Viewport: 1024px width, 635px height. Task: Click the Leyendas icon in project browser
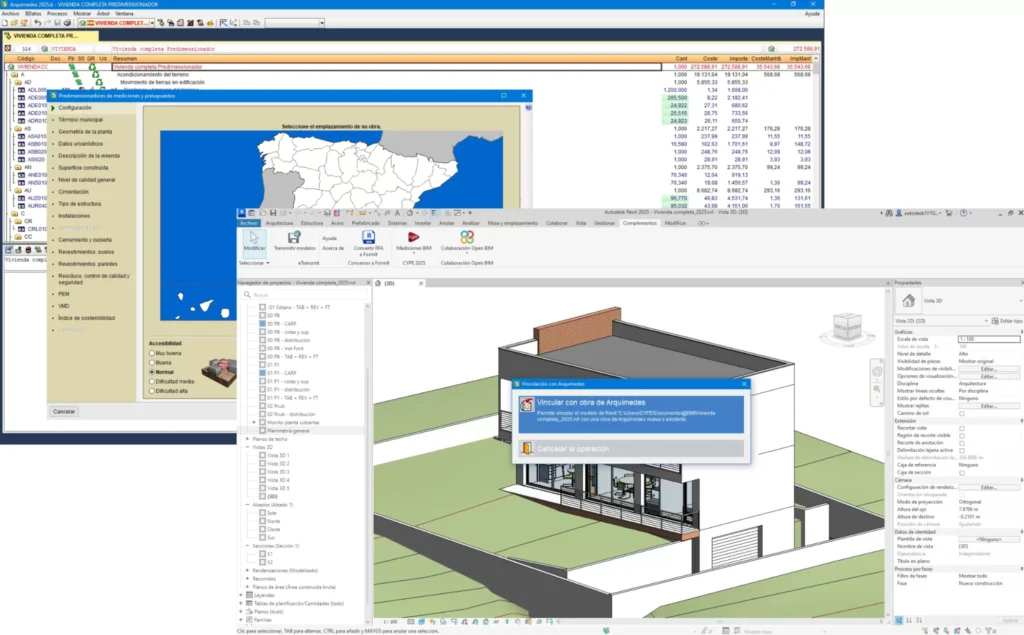[249, 595]
